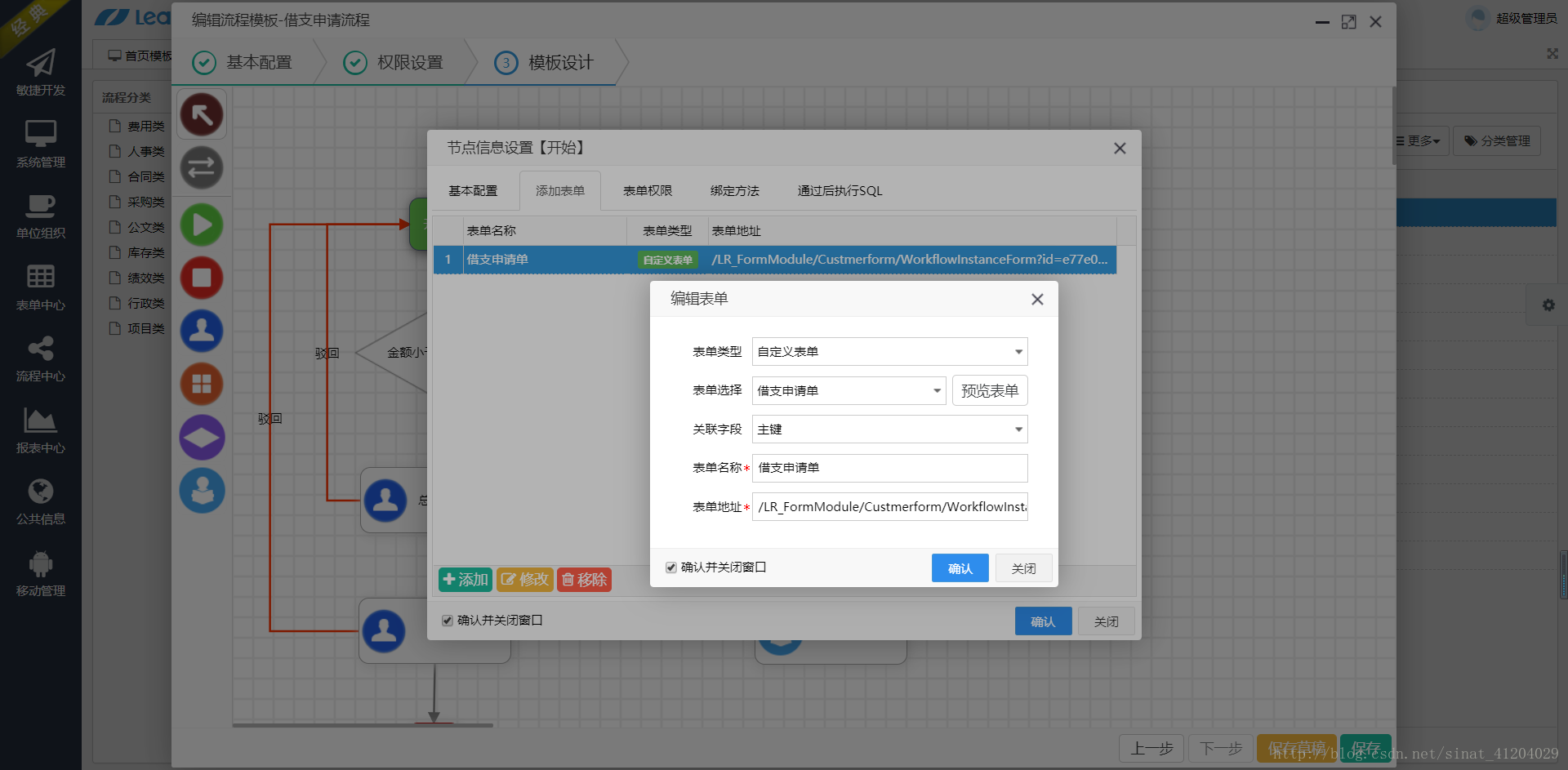Open 公共信息 in left sidebar
The width and height of the screenshot is (1568, 770).
point(41,502)
